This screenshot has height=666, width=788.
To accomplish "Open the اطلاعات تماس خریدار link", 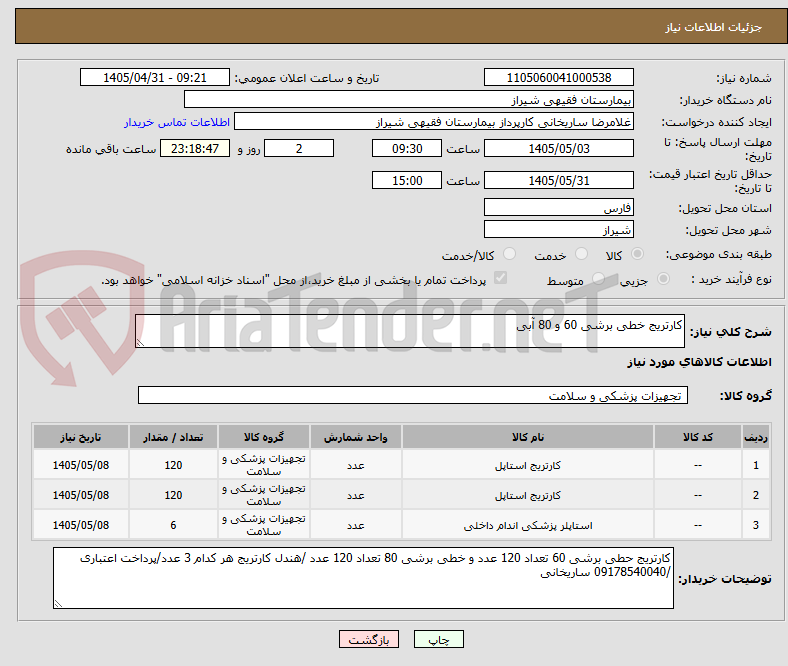I will [x=177, y=122].
